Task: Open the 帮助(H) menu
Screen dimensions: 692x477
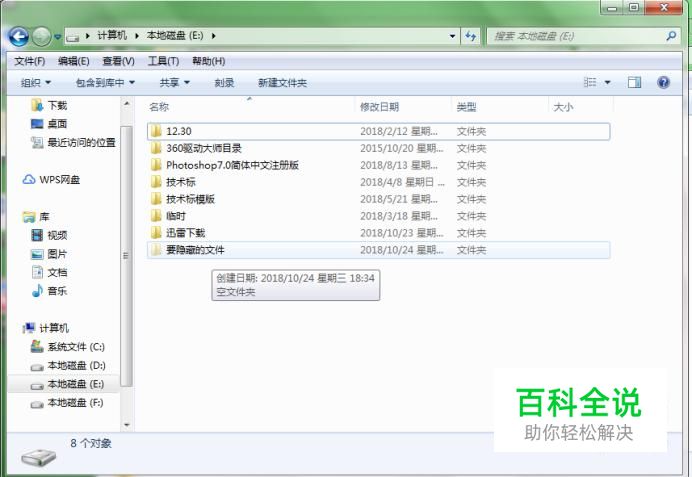Action: (x=208, y=61)
